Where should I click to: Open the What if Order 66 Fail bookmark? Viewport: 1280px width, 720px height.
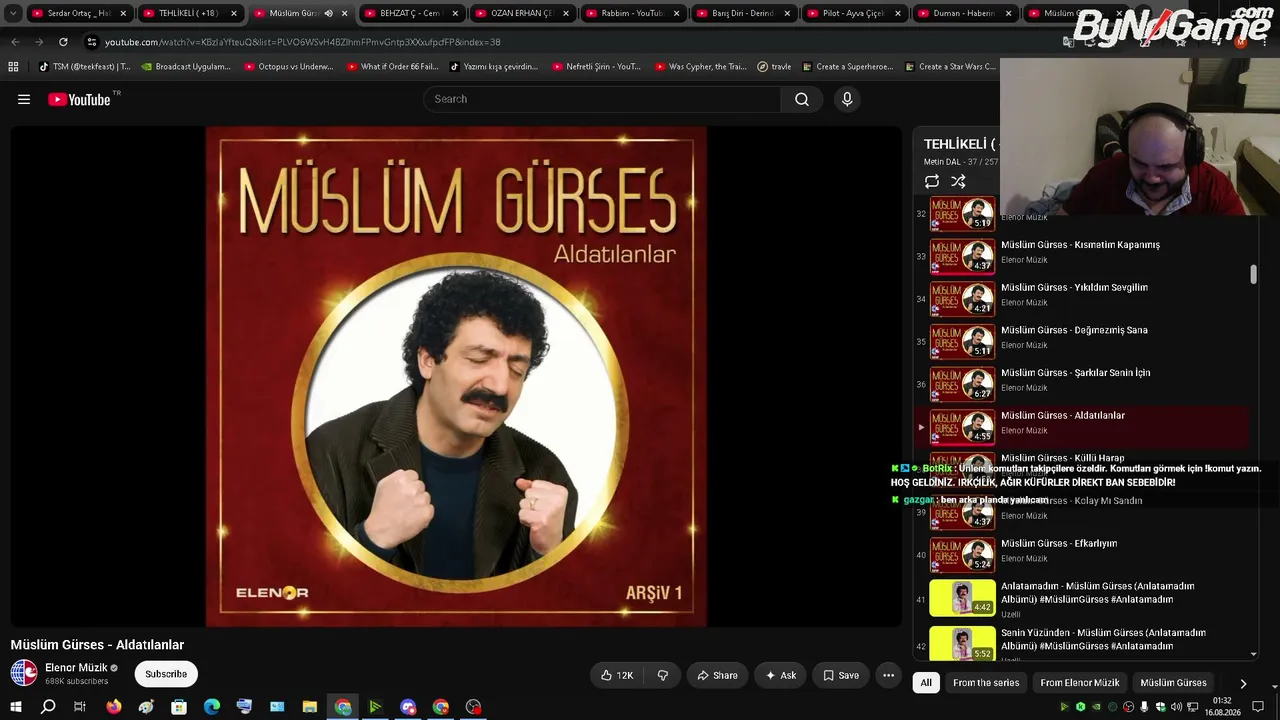(x=392, y=67)
